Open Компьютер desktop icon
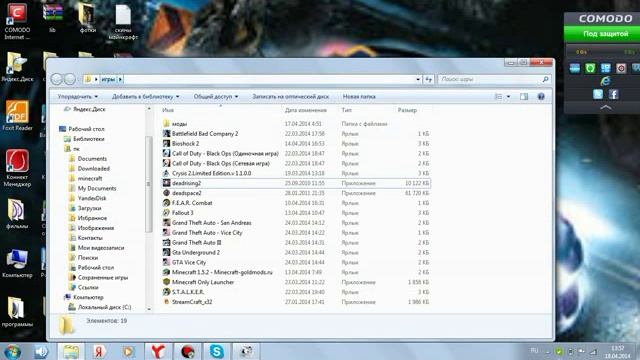 [17, 263]
